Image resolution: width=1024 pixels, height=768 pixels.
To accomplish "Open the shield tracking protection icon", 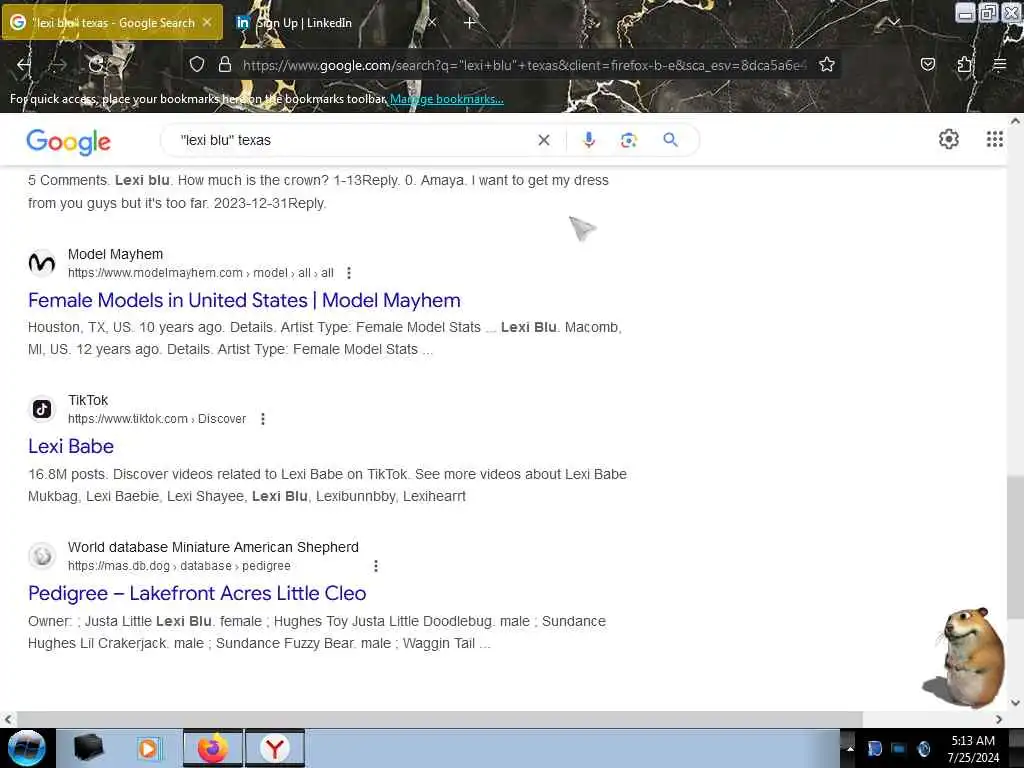I will pyautogui.click(x=197, y=65).
